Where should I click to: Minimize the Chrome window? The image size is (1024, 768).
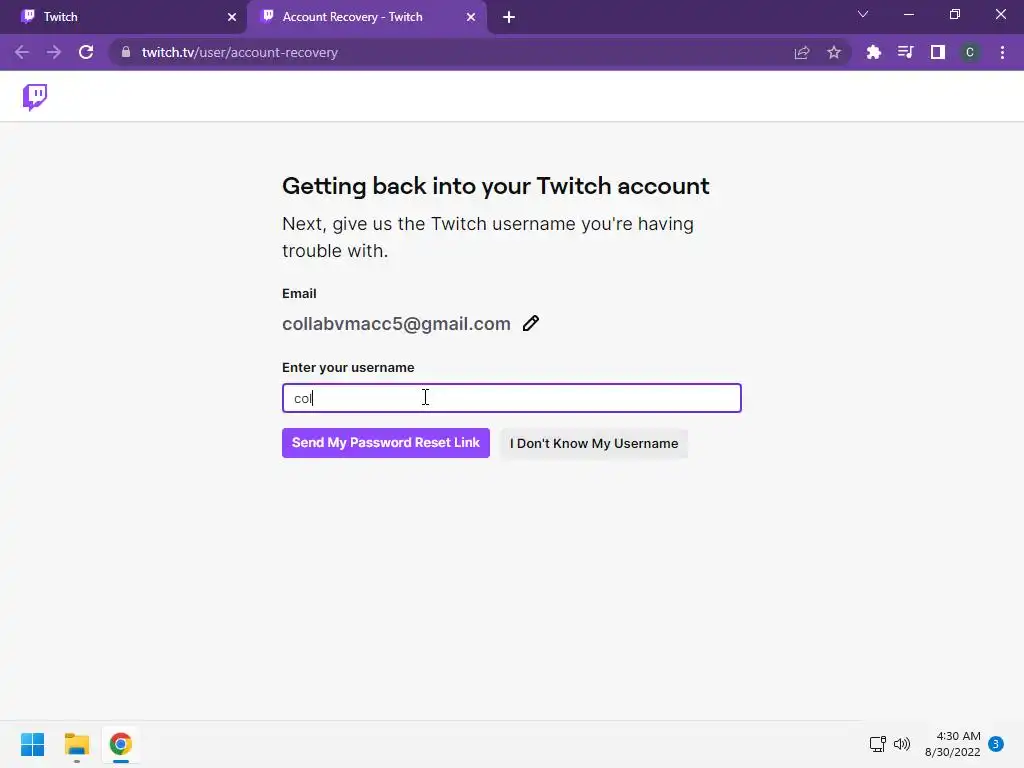click(908, 14)
